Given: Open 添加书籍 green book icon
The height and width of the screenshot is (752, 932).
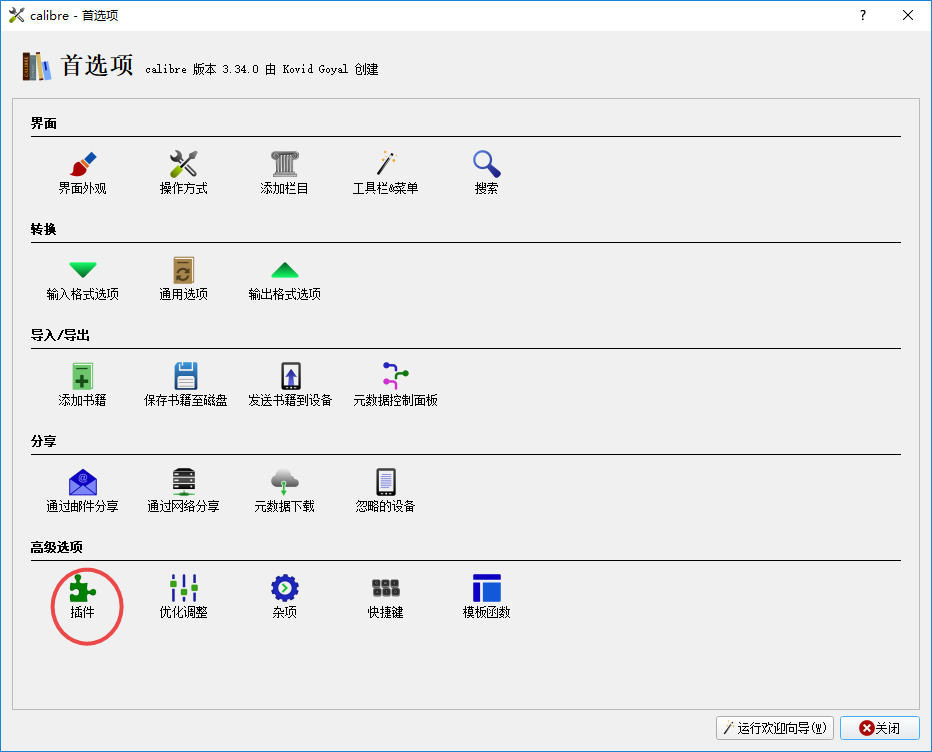Looking at the screenshot, I should [83, 376].
